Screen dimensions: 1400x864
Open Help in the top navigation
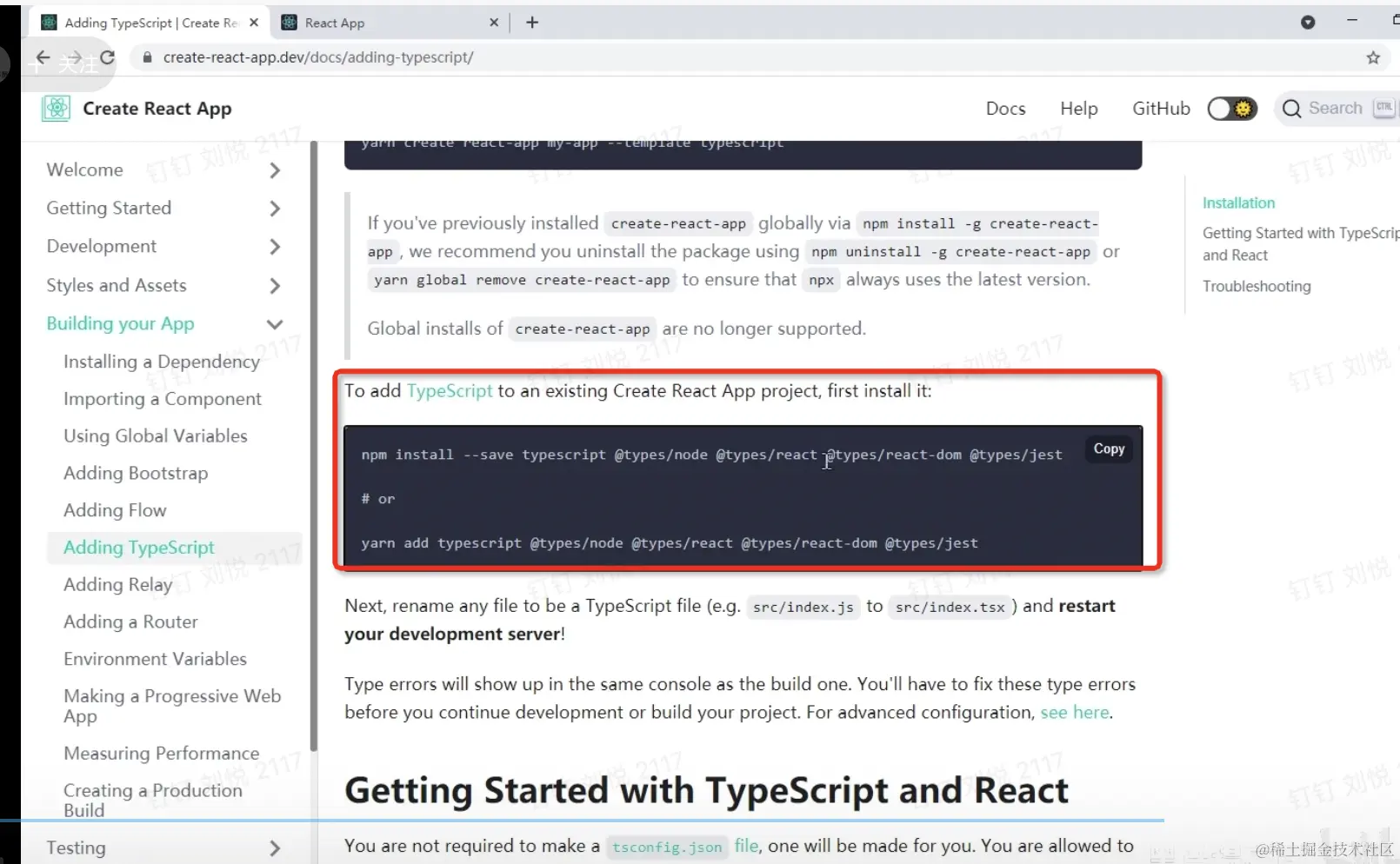(x=1079, y=109)
